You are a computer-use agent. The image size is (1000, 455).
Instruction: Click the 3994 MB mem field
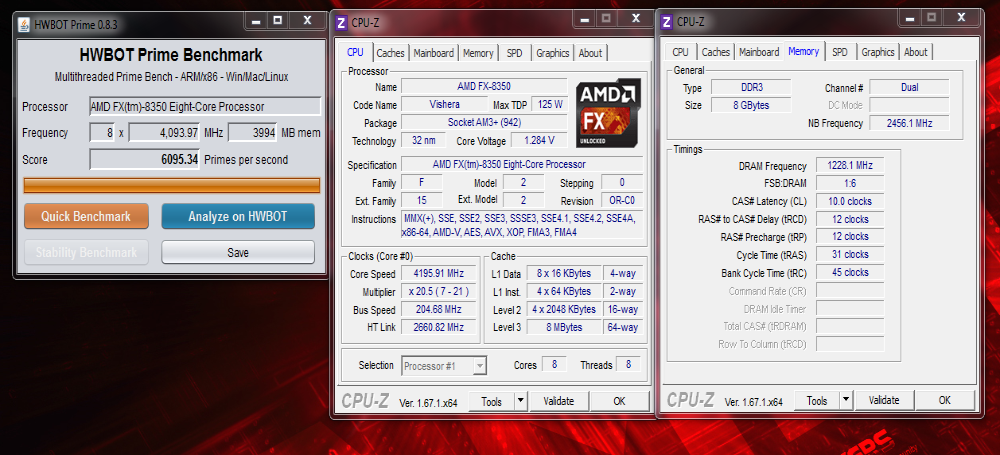[252, 133]
